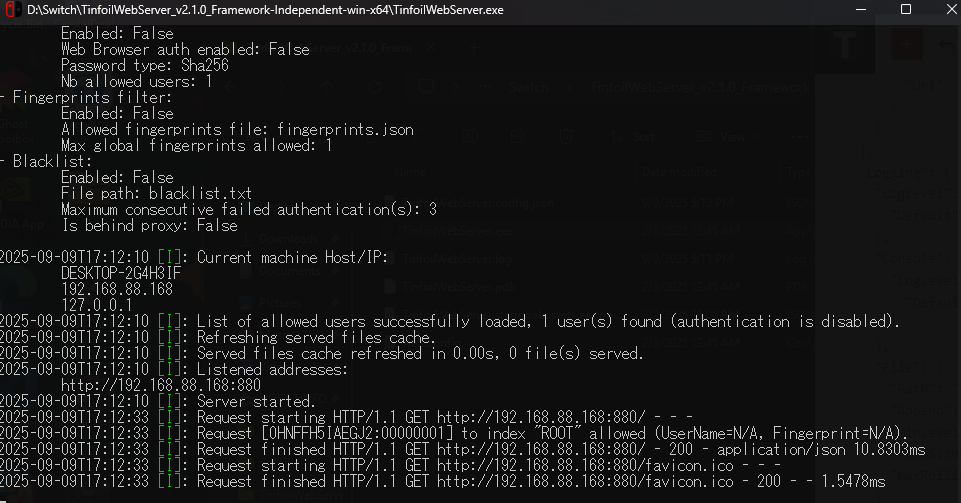Click the "Refreshing served files cache." message
Screen dimensions: 961x503
[x=316, y=337]
